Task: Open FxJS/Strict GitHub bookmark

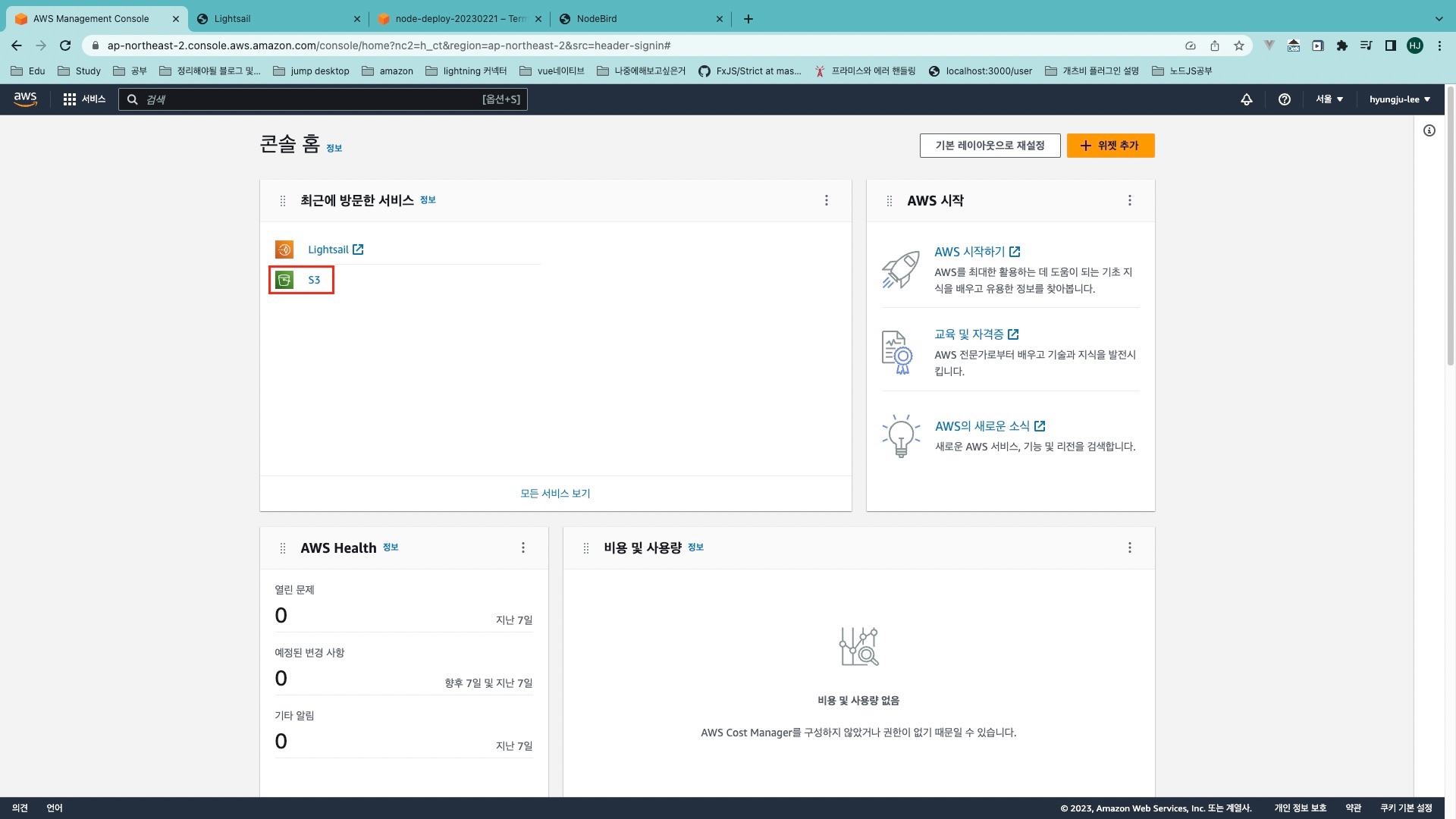Action: click(749, 71)
